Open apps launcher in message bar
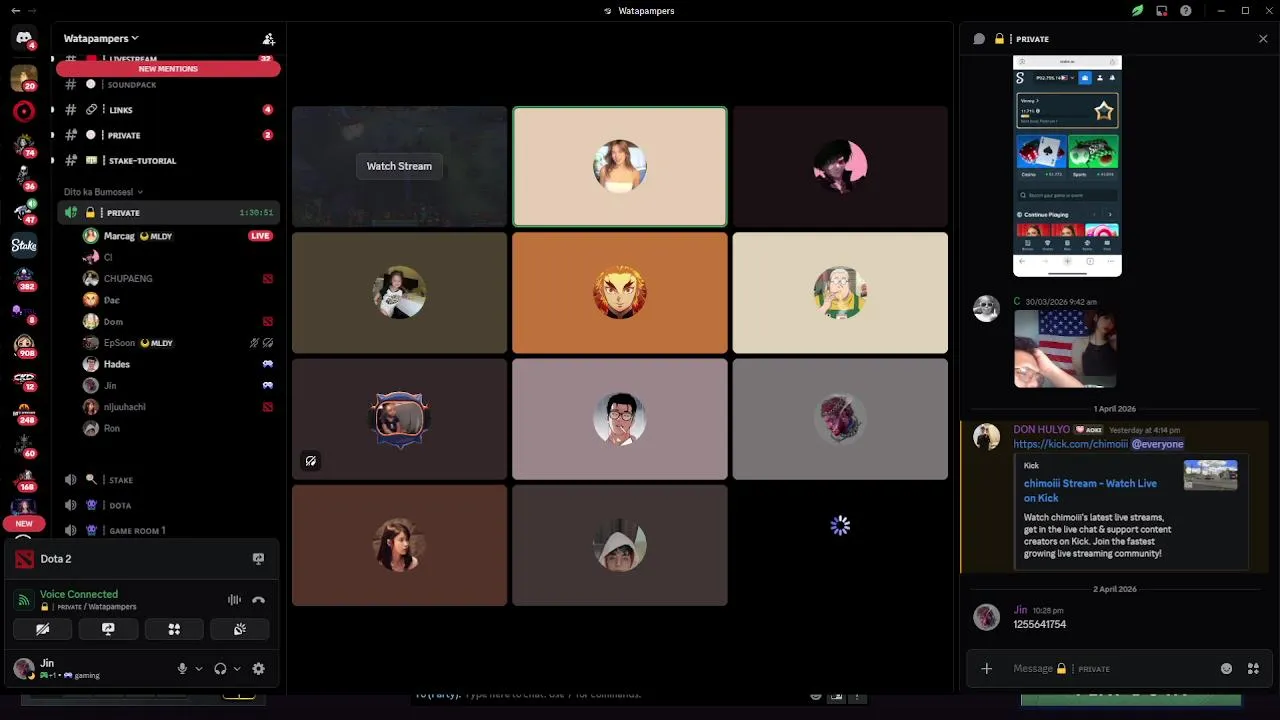Image resolution: width=1280 pixels, height=720 pixels. pyautogui.click(x=1253, y=669)
